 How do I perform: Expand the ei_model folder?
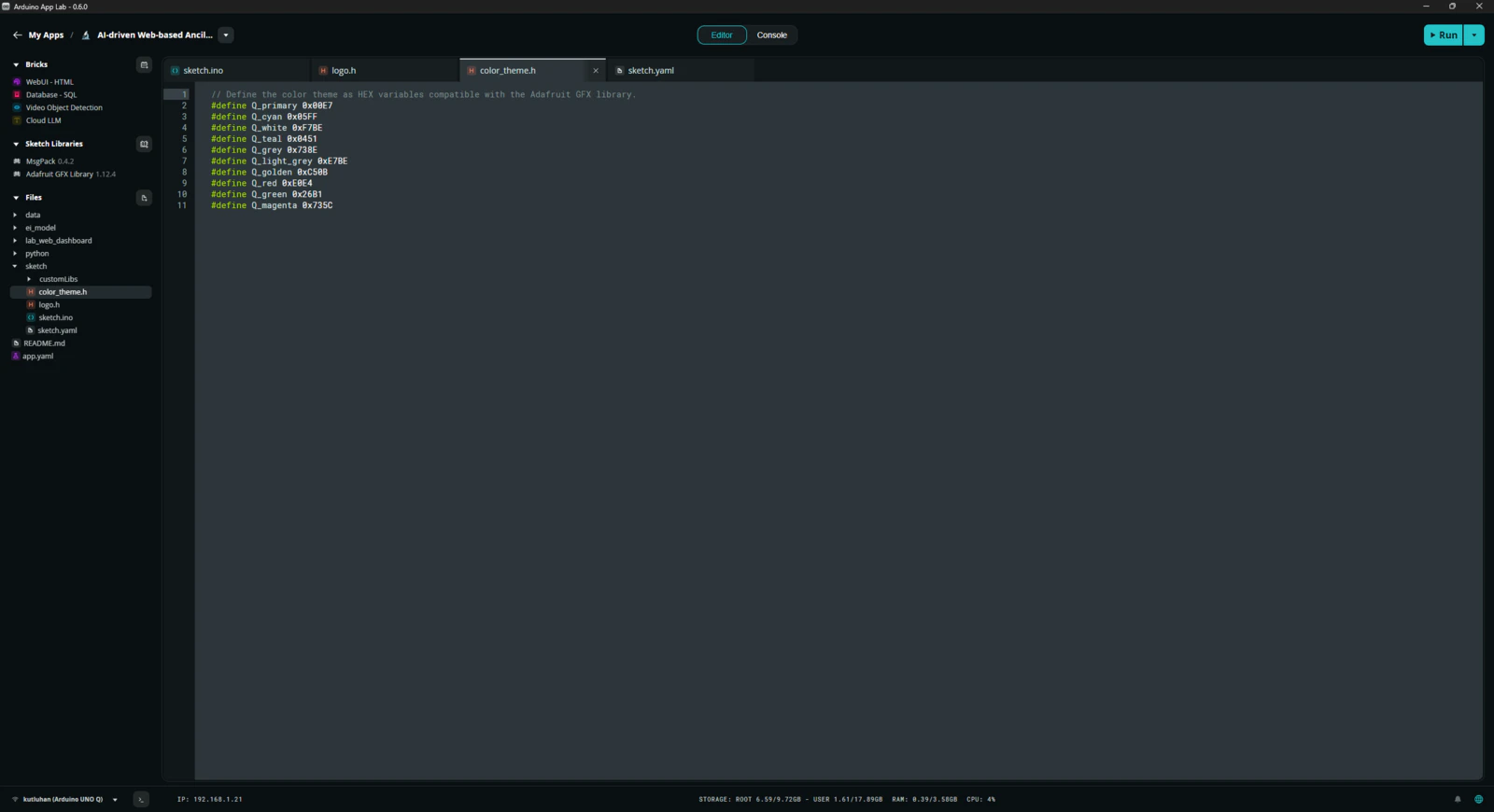point(15,228)
